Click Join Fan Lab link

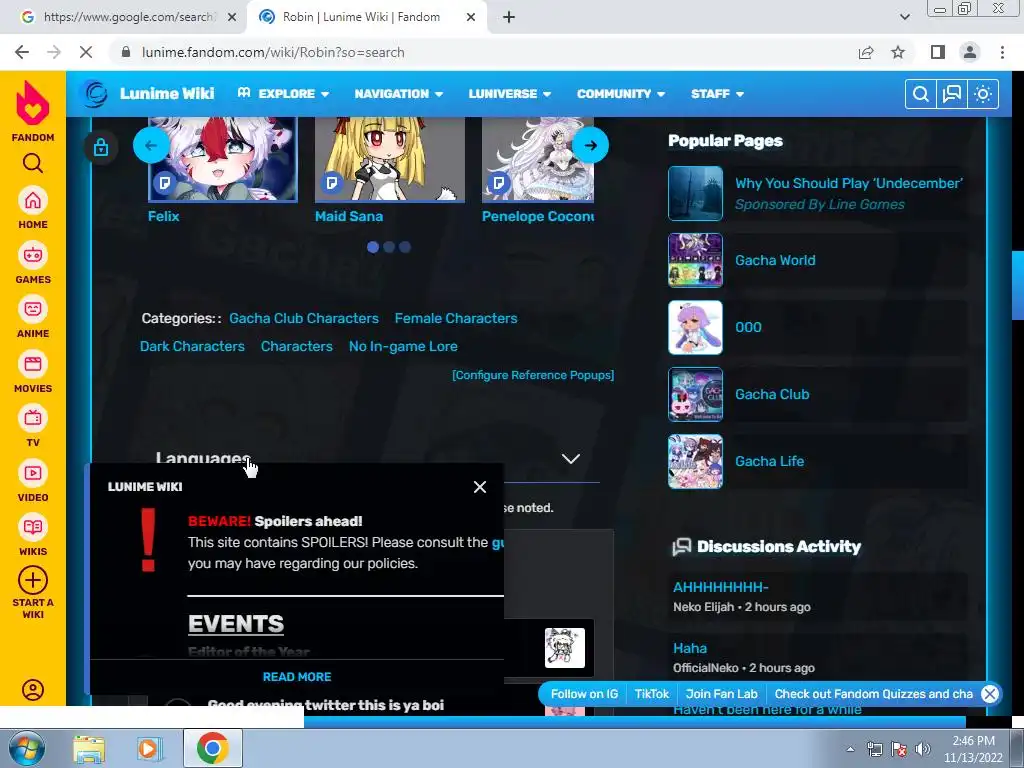(x=722, y=694)
